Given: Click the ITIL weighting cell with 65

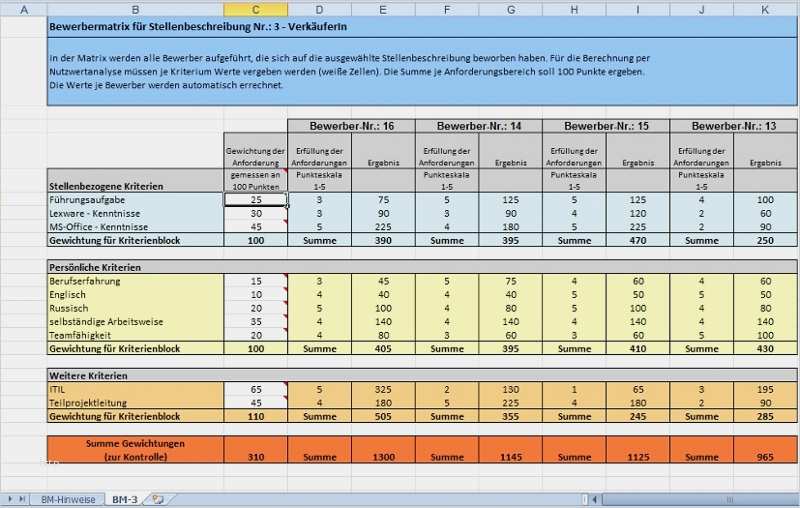Looking at the screenshot, I should [255, 388].
